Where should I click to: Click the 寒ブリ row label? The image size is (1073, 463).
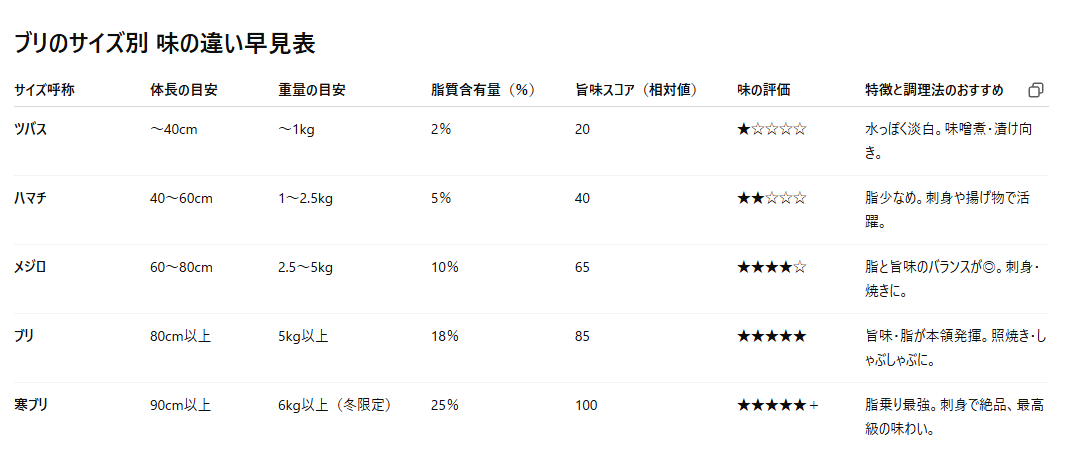click(x=31, y=405)
